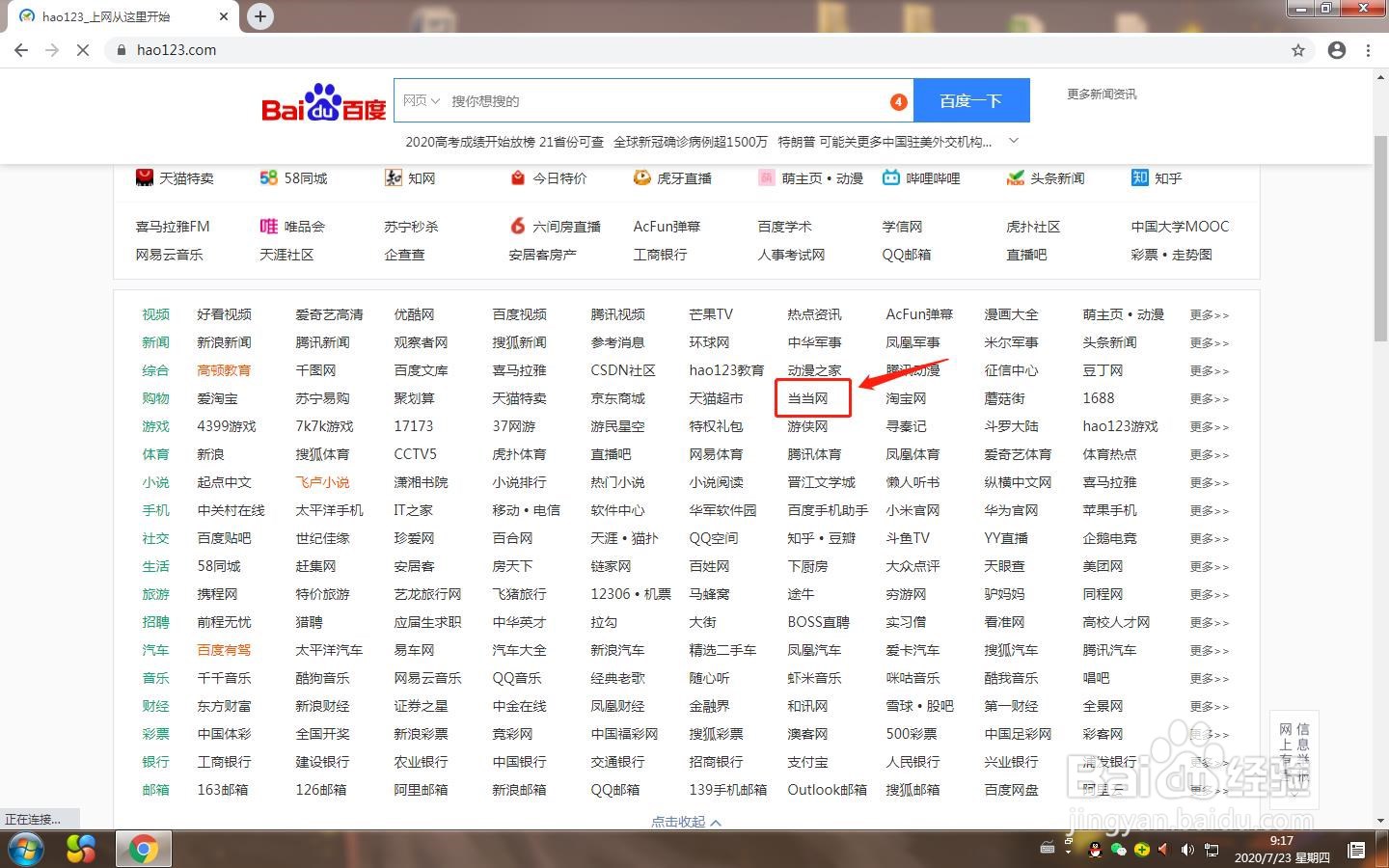The height and width of the screenshot is (868, 1389).
Task: Click the page vertical scrollbar thumb
Action: click(1380, 239)
